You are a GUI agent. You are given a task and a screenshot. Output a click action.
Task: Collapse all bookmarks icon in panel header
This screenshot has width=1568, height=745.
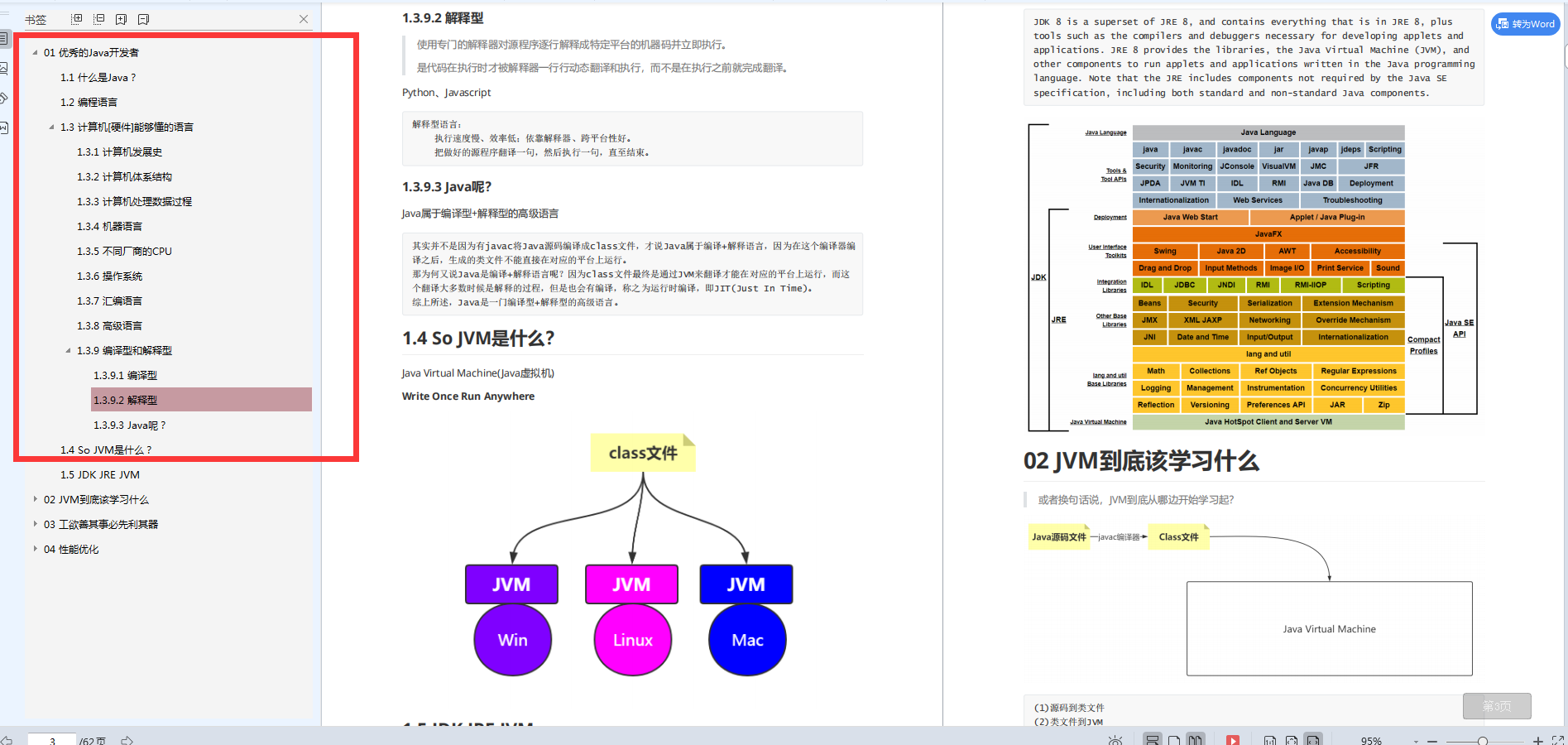pyautogui.click(x=99, y=19)
